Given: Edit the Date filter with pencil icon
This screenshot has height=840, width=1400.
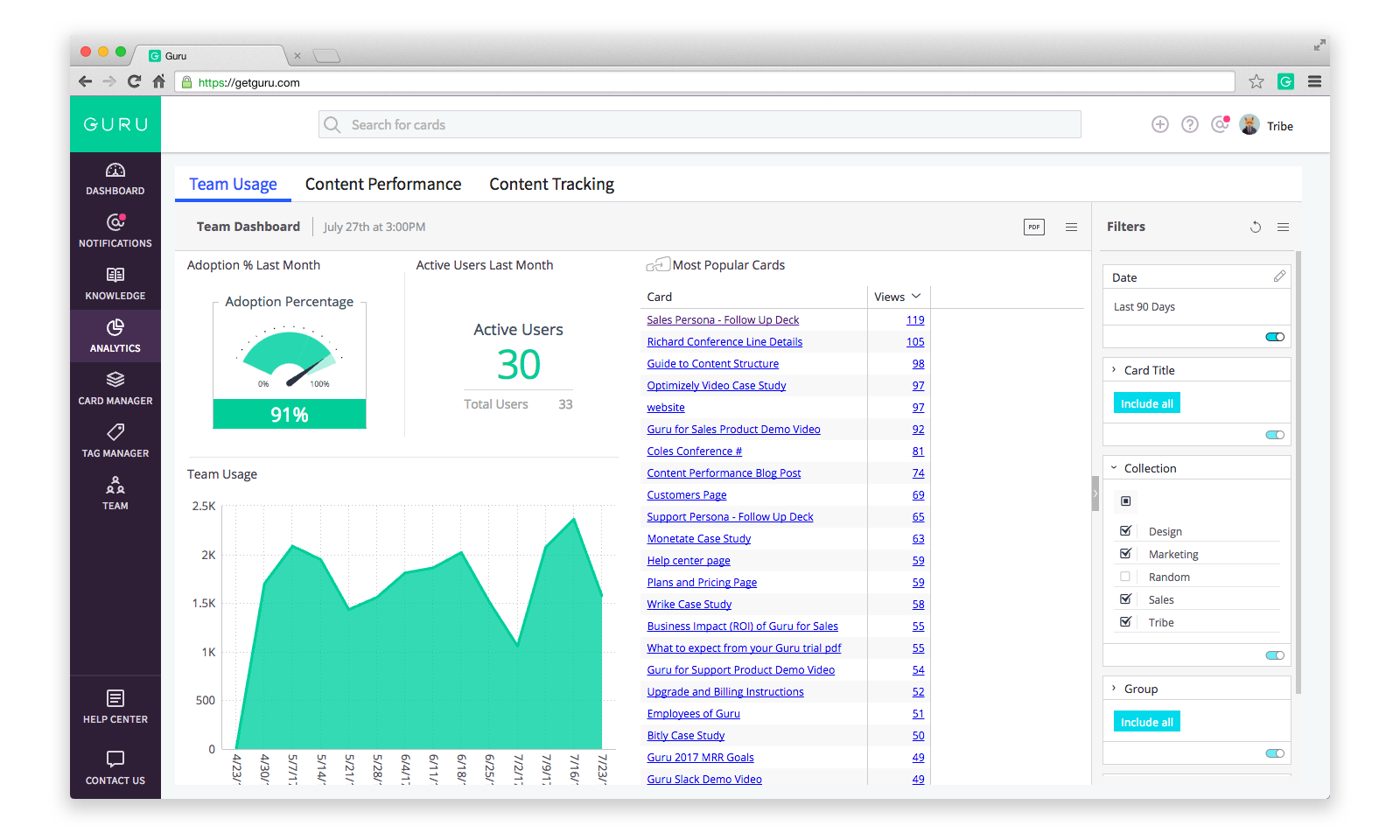Looking at the screenshot, I should point(1279,276).
